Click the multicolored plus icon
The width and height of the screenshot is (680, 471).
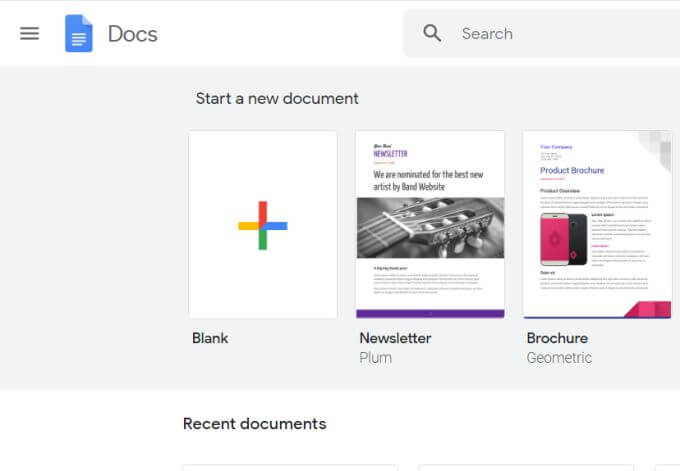pos(263,225)
